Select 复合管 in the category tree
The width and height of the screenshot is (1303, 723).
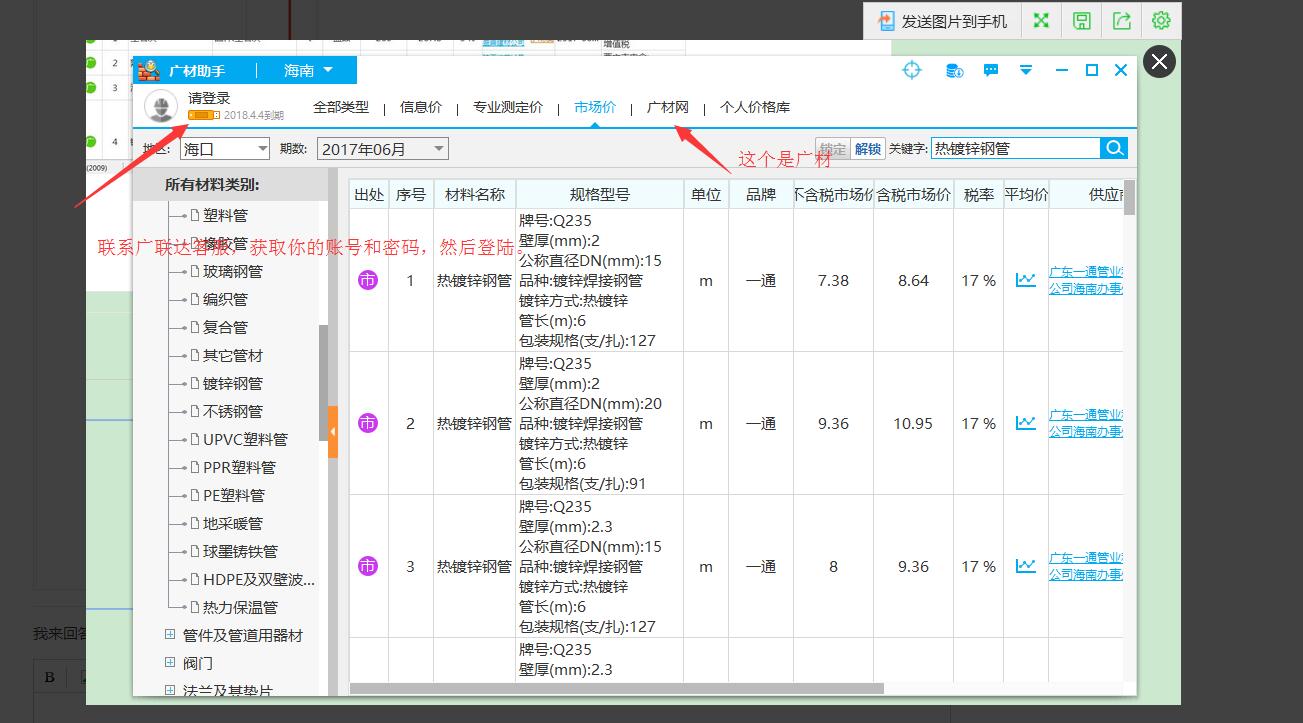coord(225,327)
